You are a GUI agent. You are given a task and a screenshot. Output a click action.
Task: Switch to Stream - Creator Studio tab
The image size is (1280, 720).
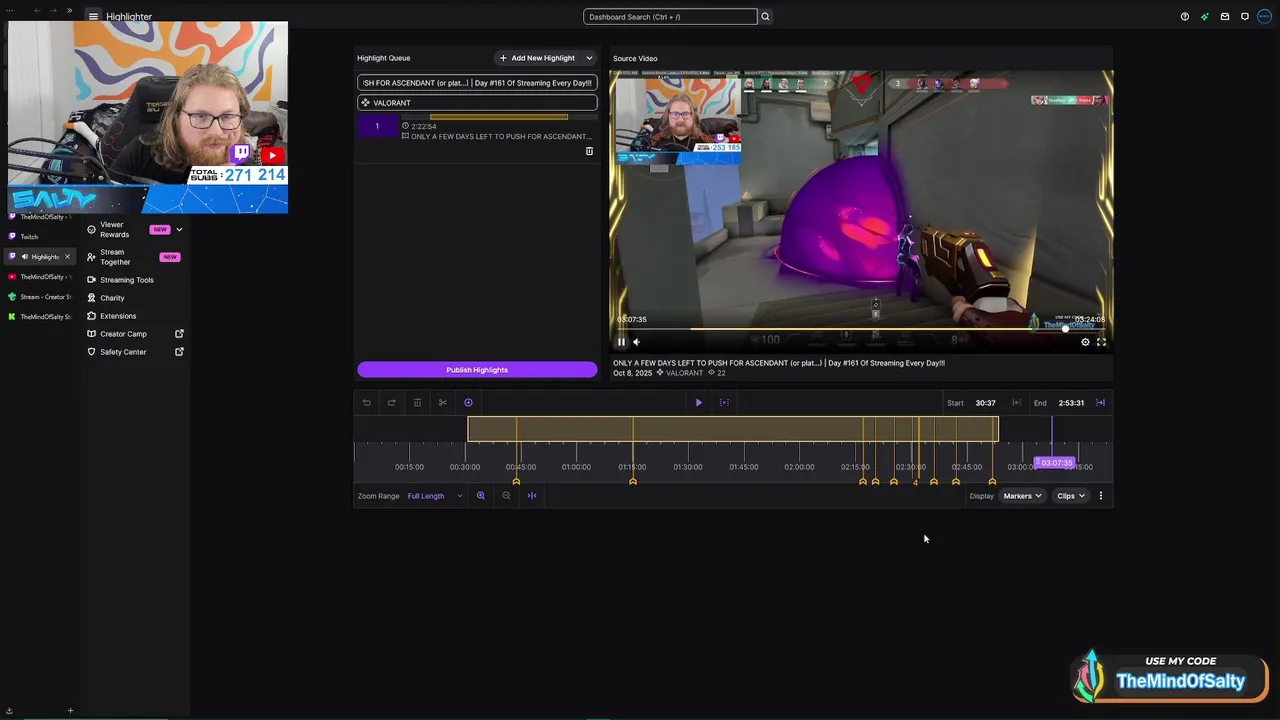coord(38,297)
